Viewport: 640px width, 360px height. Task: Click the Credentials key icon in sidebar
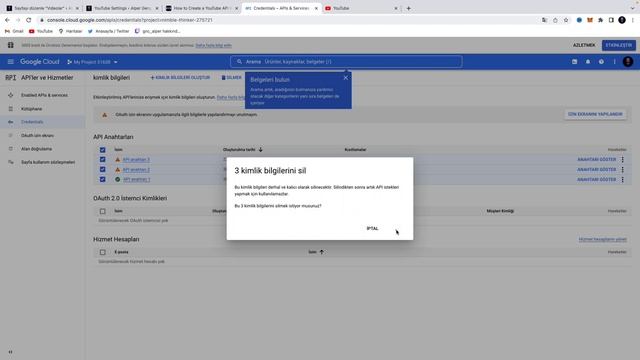(x=11, y=122)
